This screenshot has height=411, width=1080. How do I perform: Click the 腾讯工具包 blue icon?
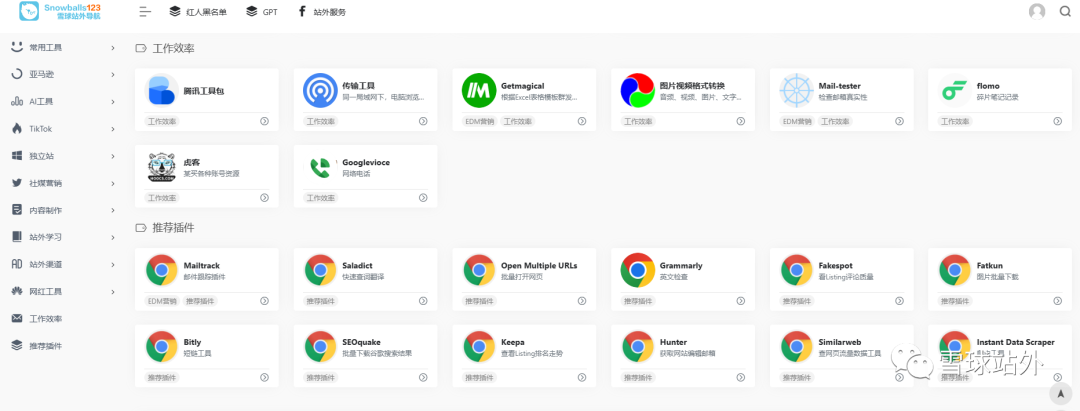pyautogui.click(x=162, y=91)
